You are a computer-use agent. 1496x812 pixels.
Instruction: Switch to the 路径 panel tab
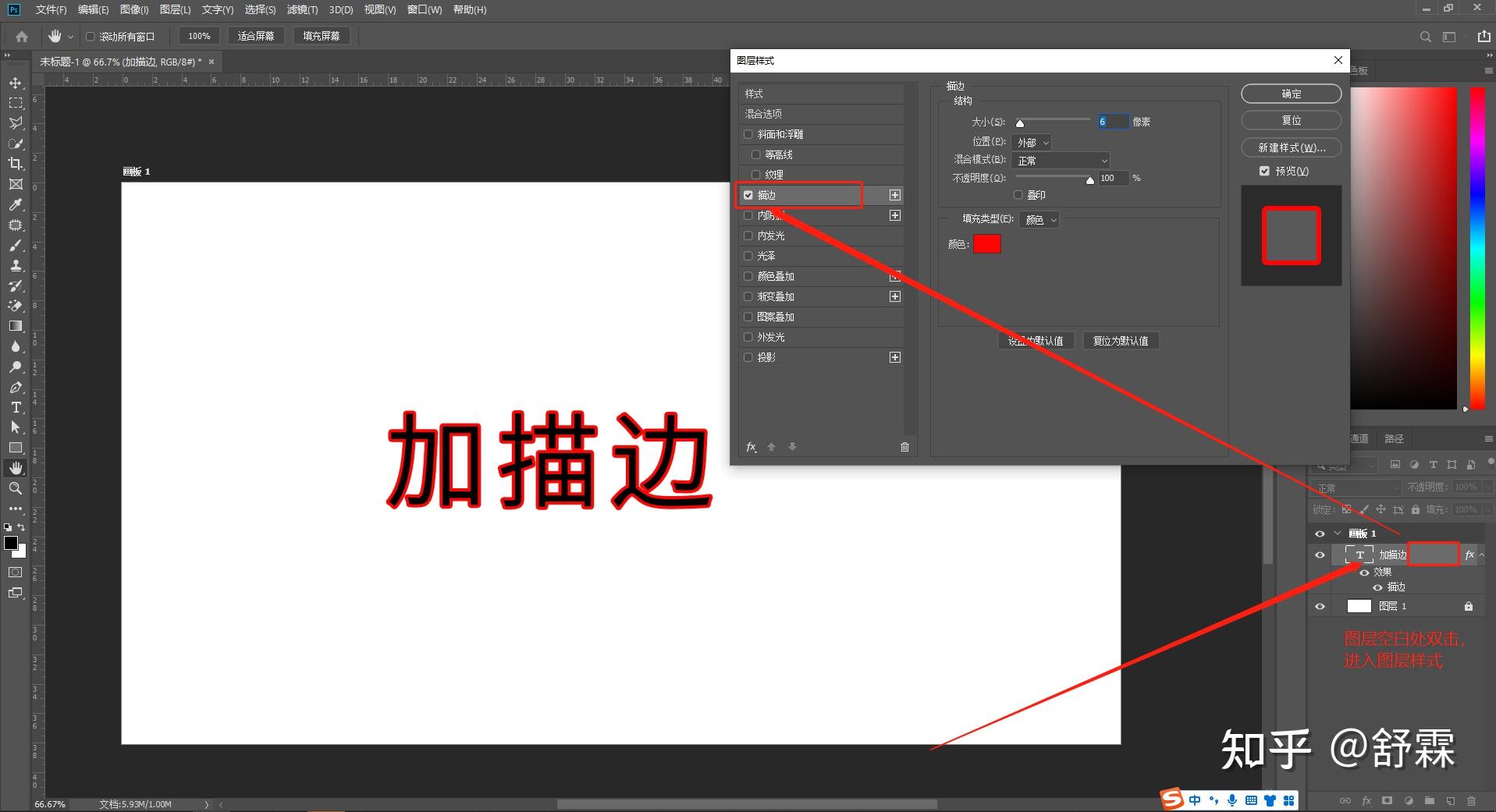(1394, 438)
